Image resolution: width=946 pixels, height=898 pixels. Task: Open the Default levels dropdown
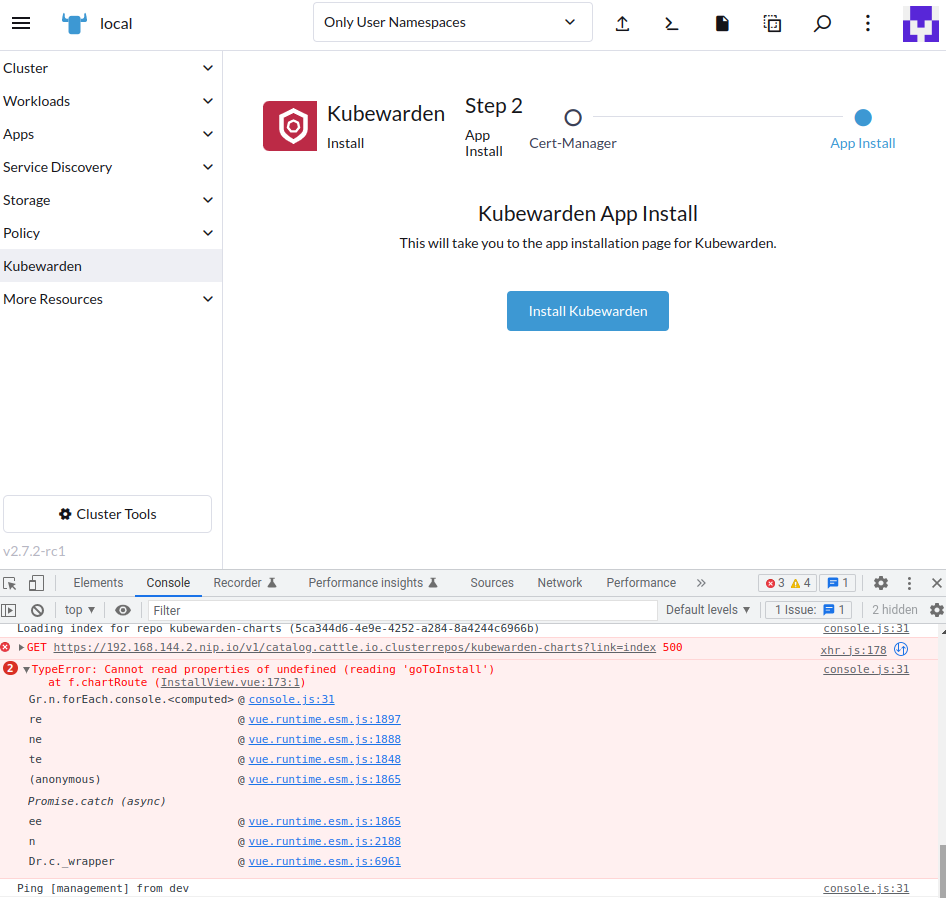[x=707, y=609]
